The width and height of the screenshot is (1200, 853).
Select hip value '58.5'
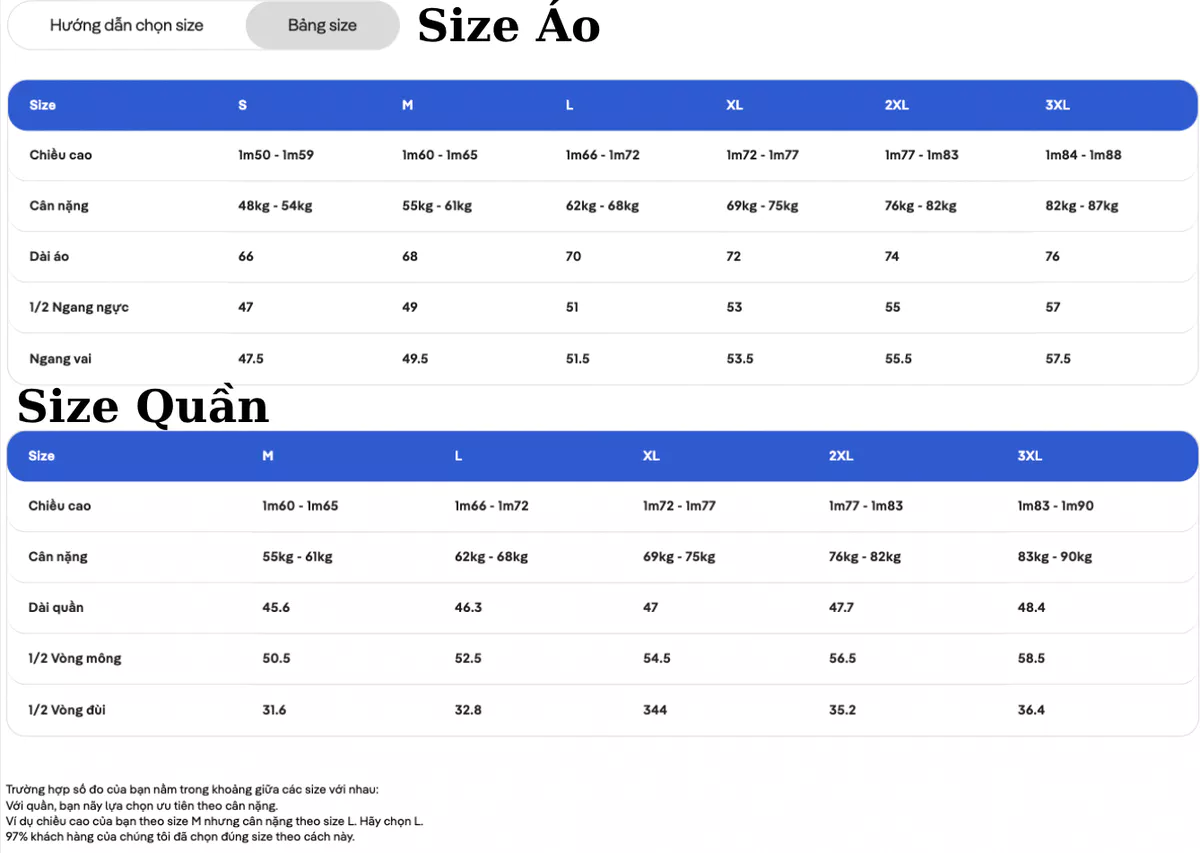click(x=1031, y=658)
